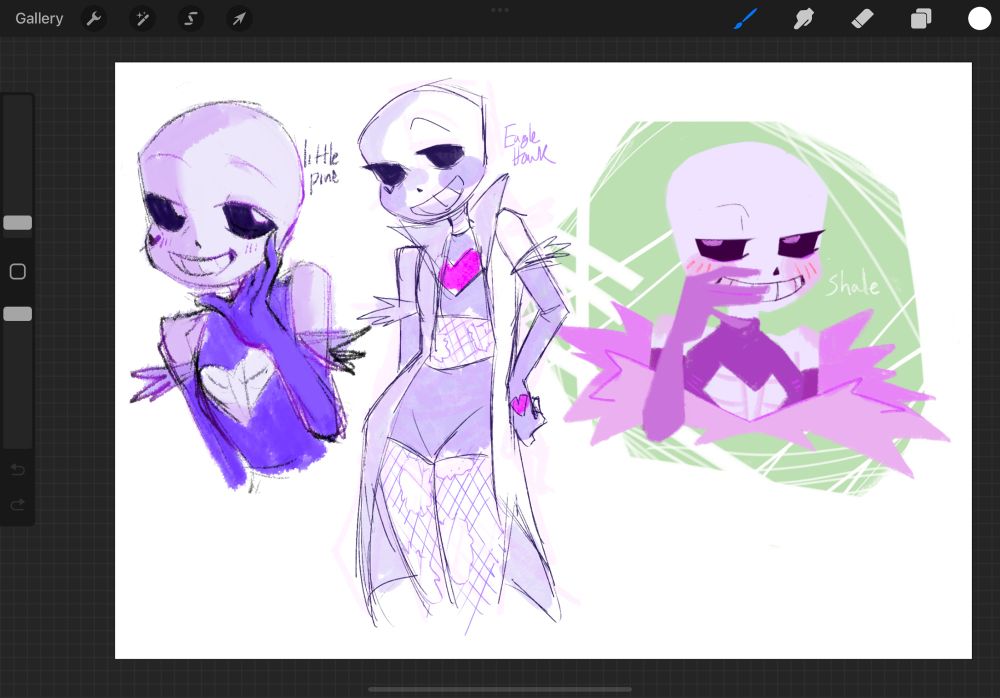This screenshot has width=1000, height=698.
Task: Select the Transform arrow tool
Action: tap(239, 19)
